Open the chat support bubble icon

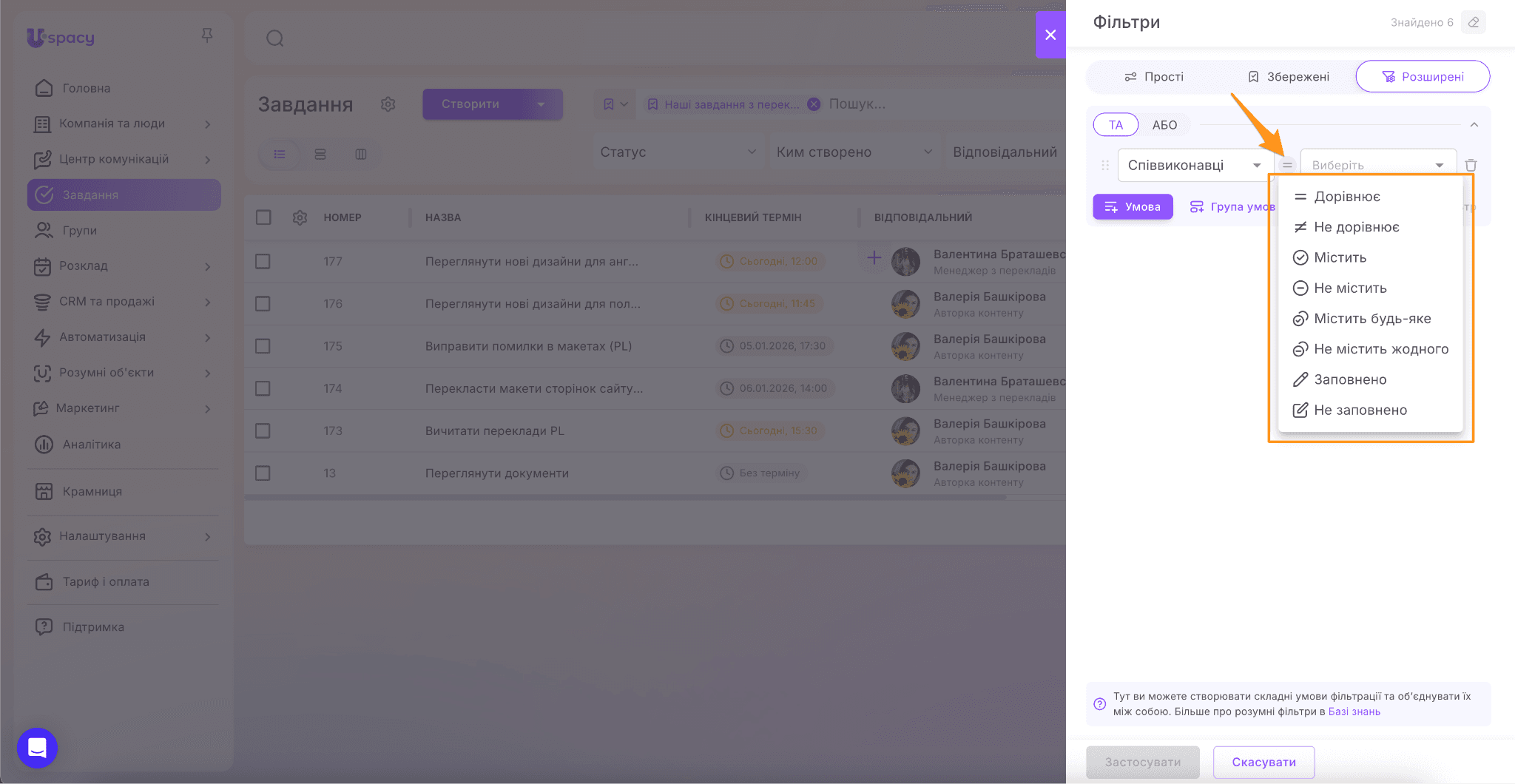[37, 748]
